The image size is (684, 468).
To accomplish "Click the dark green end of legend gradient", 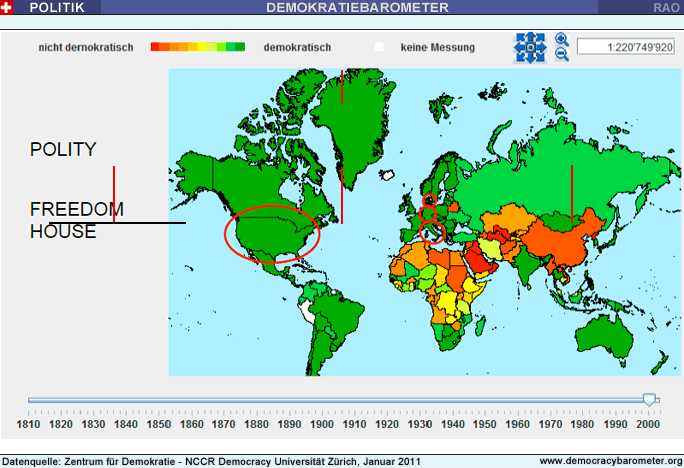I will (239, 47).
